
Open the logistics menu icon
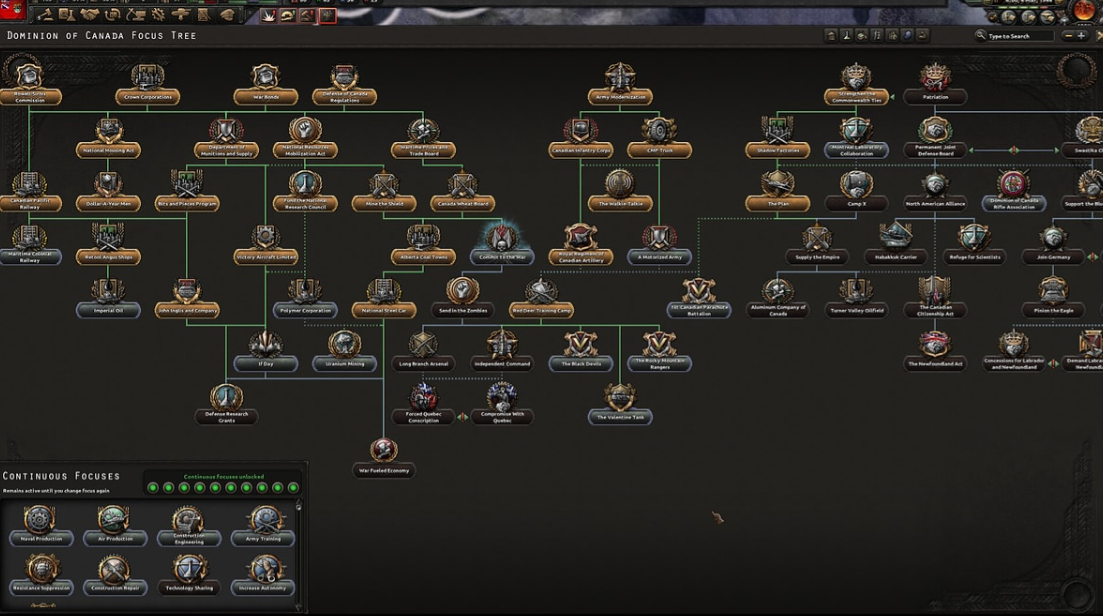[203, 15]
